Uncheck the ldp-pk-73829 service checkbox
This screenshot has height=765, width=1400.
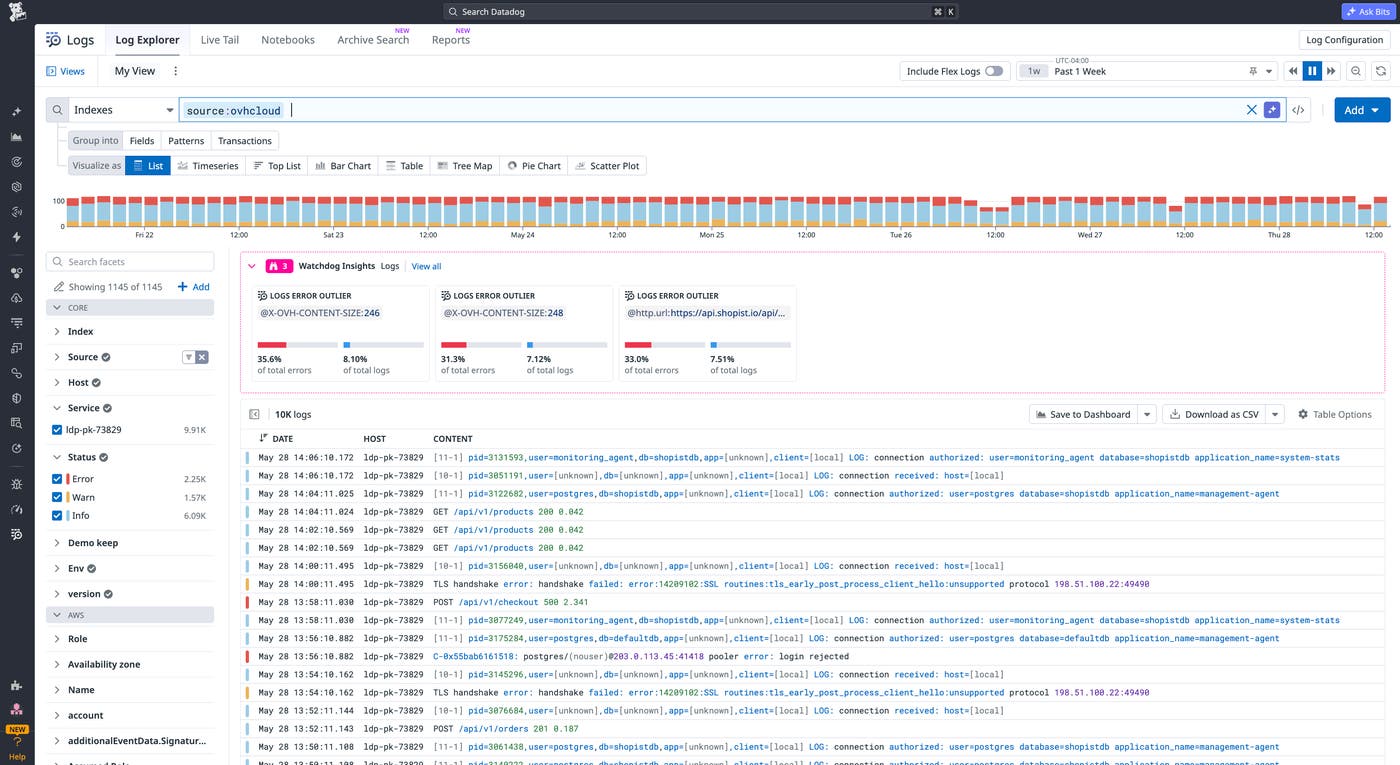(x=57, y=430)
